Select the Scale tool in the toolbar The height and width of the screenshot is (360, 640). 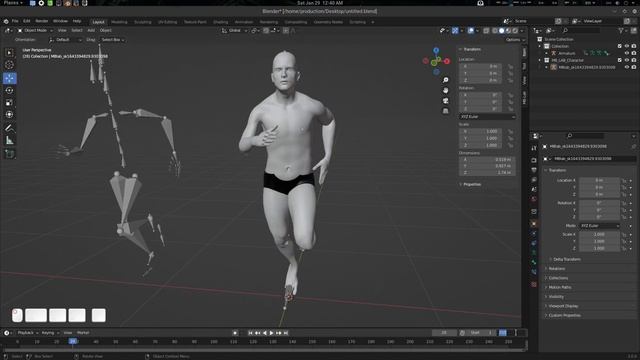click(9, 102)
